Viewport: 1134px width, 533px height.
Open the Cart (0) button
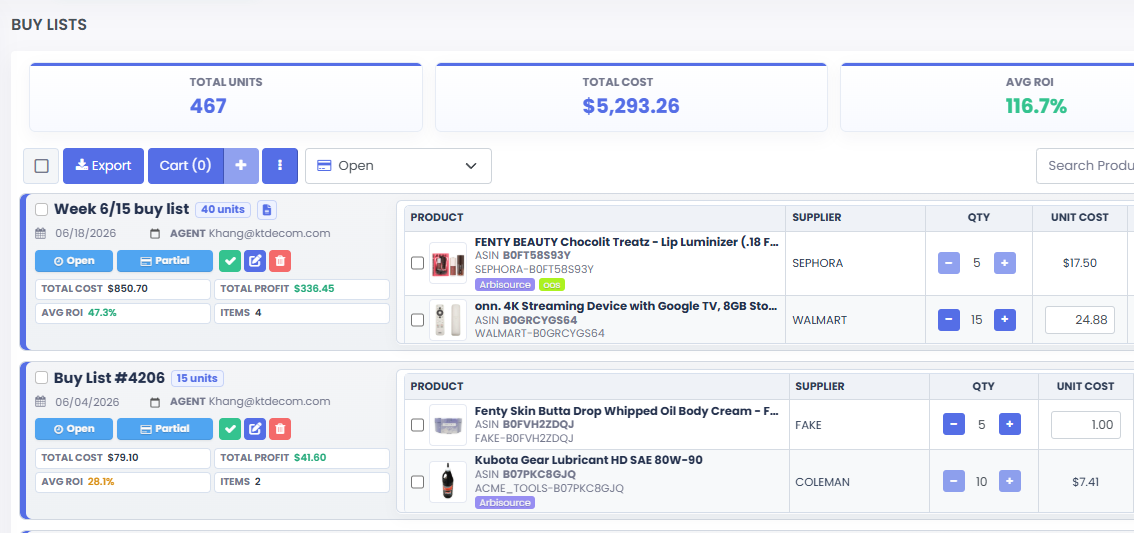click(186, 166)
